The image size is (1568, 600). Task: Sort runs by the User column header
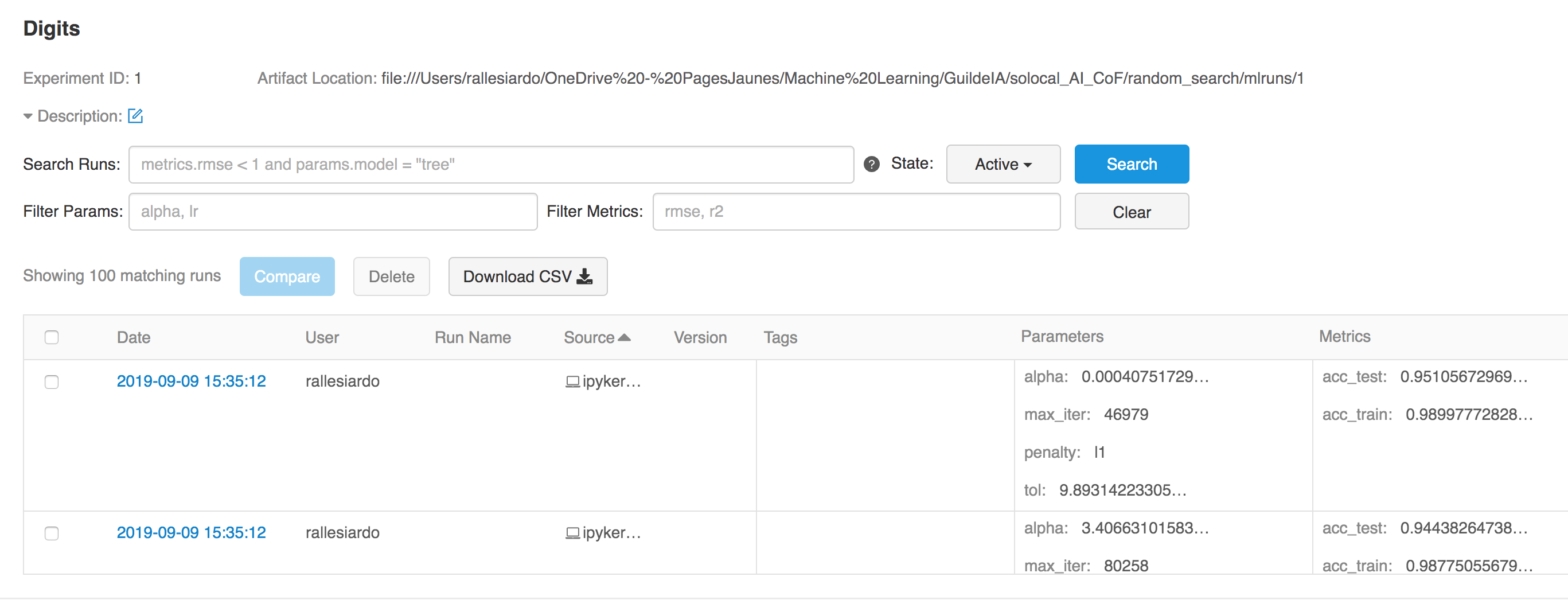click(322, 337)
